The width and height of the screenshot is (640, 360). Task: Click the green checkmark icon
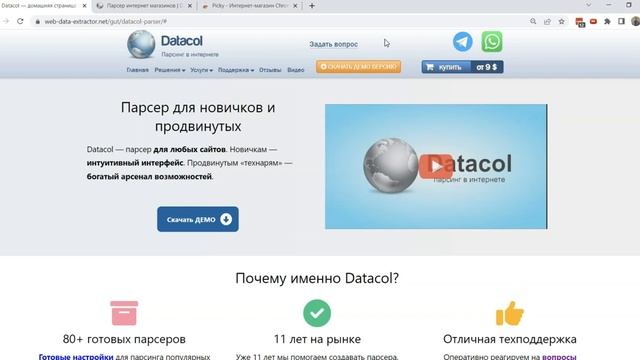click(317, 313)
